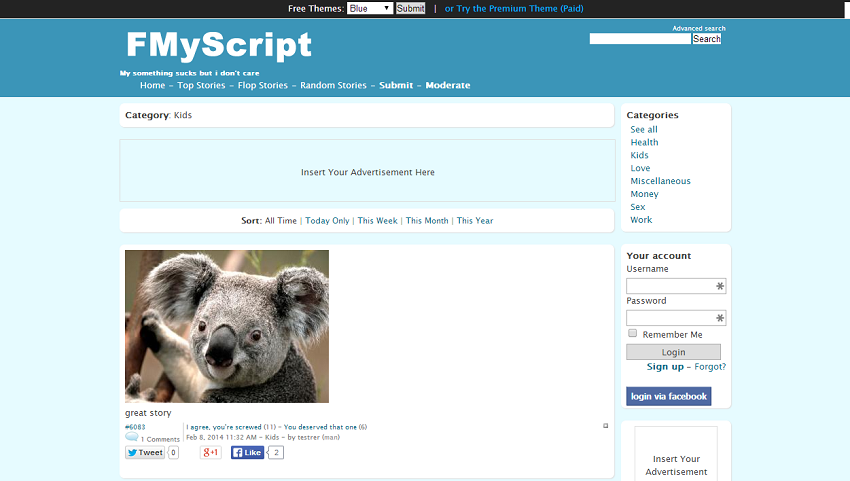Open the Free Themes dropdown
Viewport: 850px width, 481px height.
pos(370,8)
